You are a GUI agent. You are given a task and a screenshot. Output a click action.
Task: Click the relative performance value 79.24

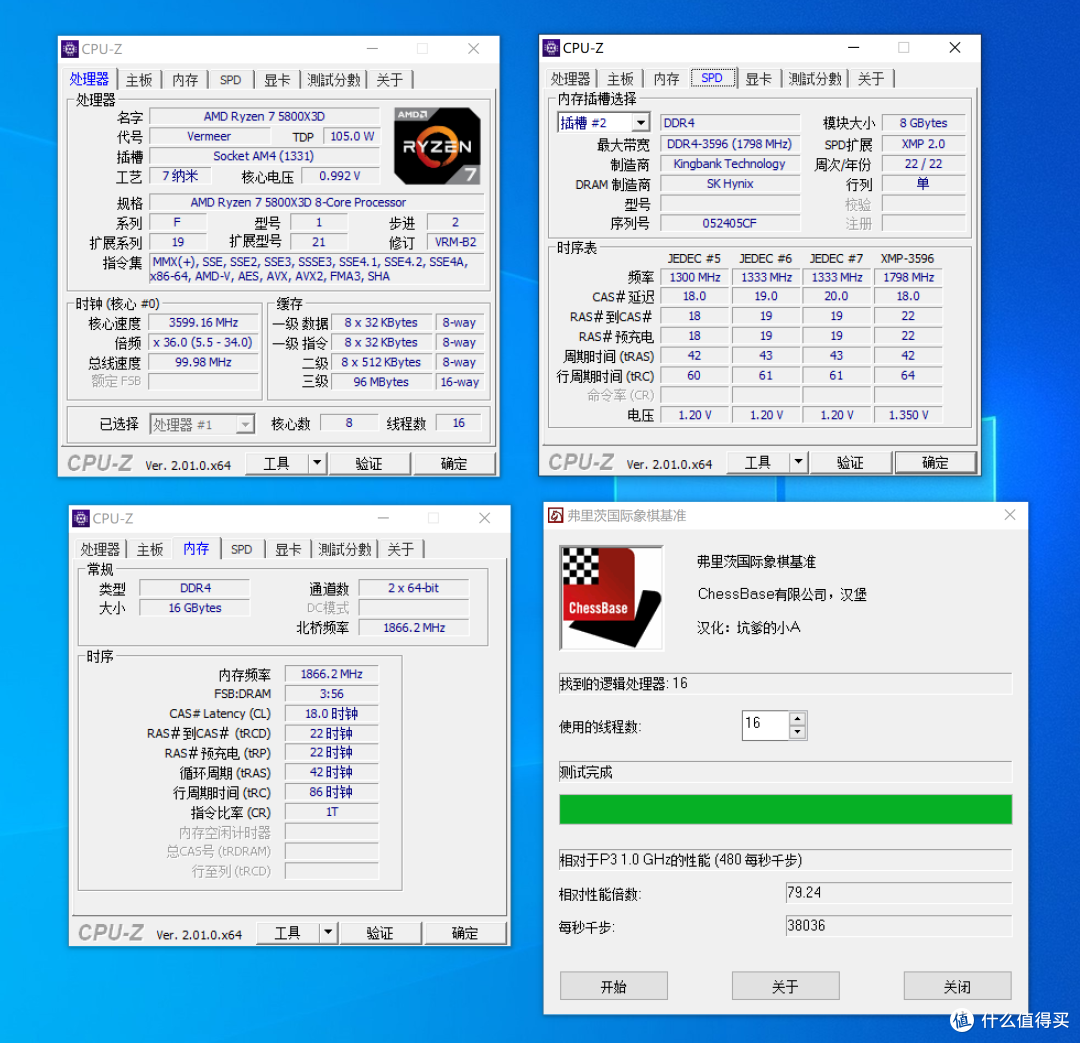pyautogui.click(x=898, y=893)
